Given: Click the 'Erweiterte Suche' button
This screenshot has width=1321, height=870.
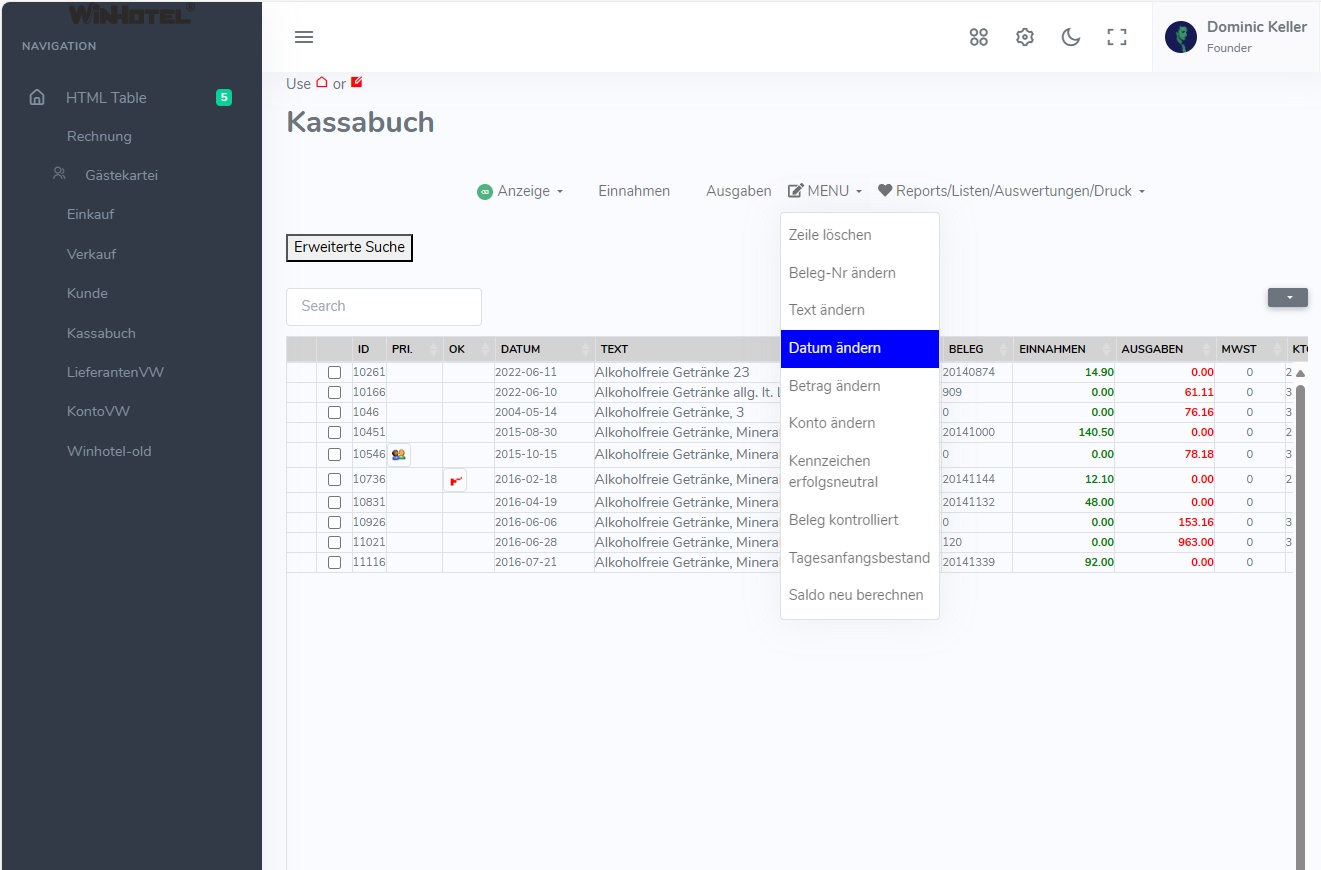Looking at the screenshot, I should 349,247.
